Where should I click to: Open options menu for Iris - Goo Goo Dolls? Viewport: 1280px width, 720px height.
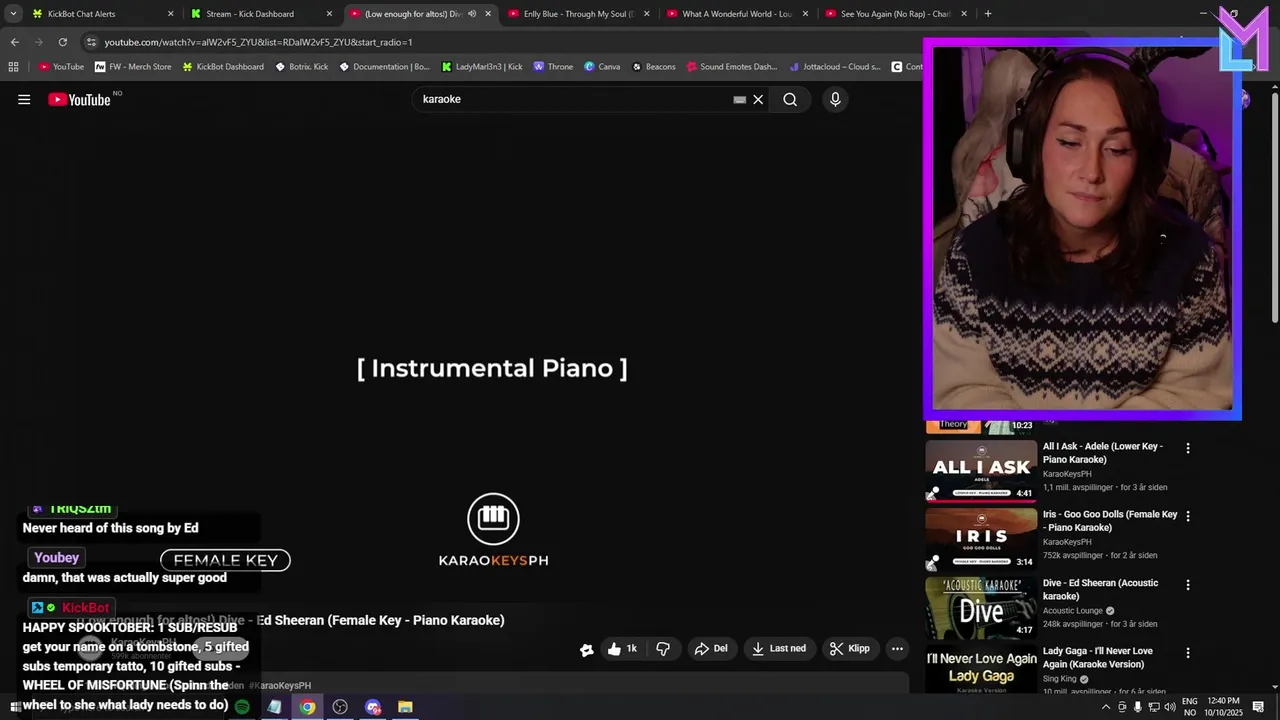1188,516
